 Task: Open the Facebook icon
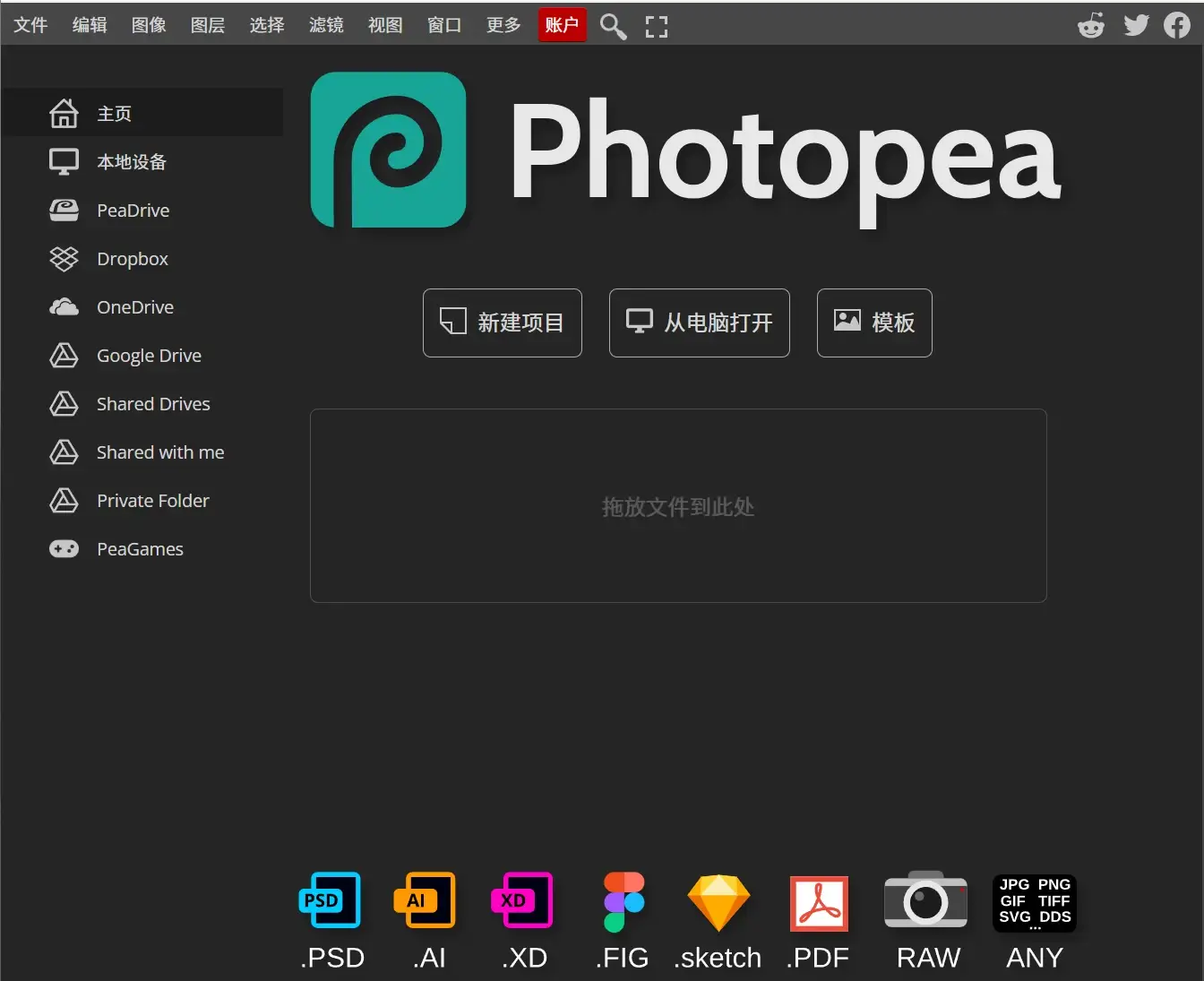tap(1177, 25)
